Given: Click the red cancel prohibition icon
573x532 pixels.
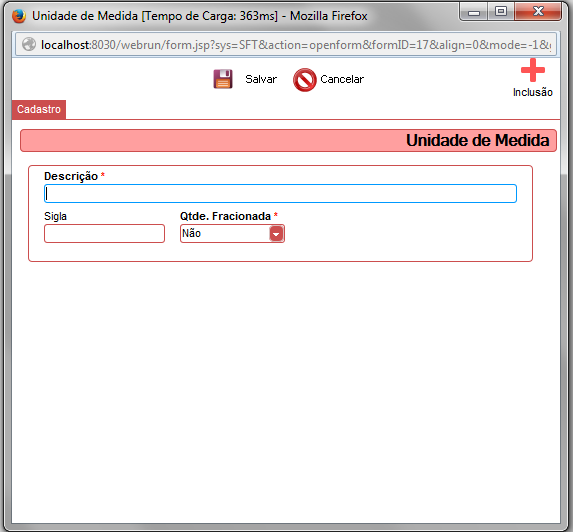Looking at the screenshot, I should (304, 80).
